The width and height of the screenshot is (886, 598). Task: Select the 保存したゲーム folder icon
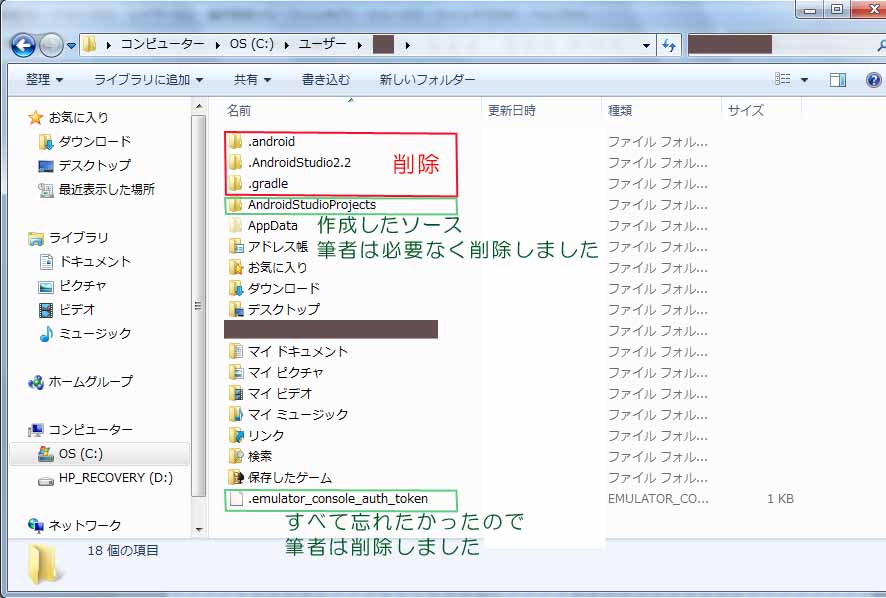click(x=236, y=477)
